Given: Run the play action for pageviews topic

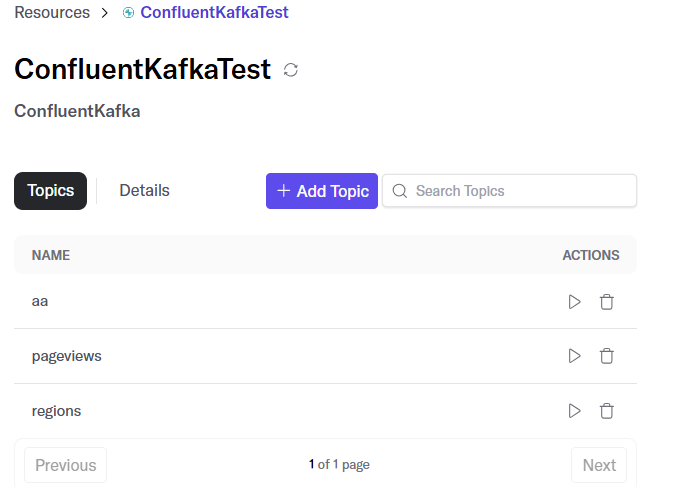Looking at the screenshot, I should click(x=574, y=356).
